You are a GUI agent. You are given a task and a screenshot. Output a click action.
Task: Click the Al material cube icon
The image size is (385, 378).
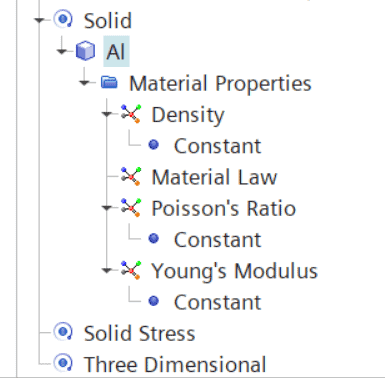coord(85,51)
